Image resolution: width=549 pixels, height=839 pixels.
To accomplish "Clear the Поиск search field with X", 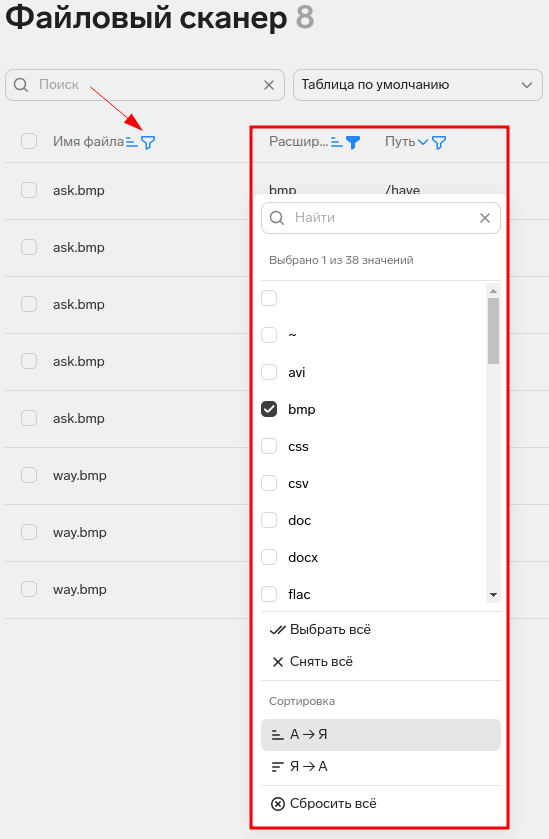I will (269, 85).
